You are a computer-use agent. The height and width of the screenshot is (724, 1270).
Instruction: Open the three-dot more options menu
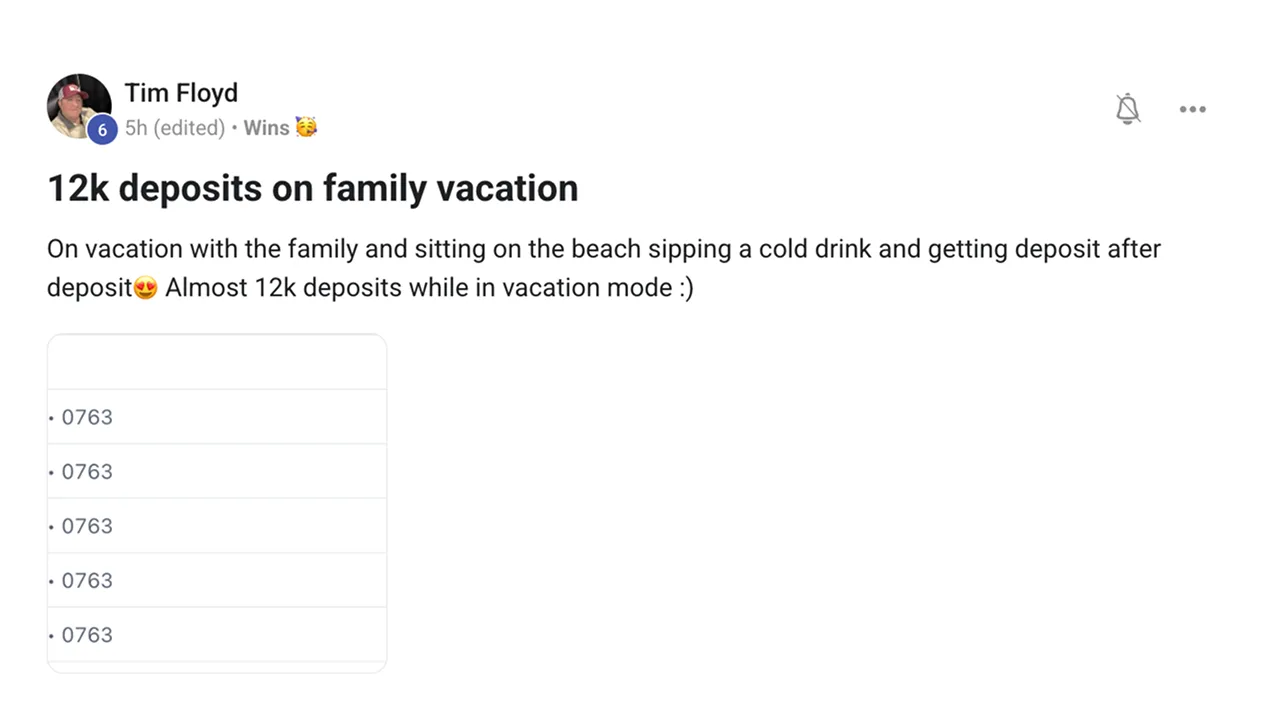coord(1192,109)
